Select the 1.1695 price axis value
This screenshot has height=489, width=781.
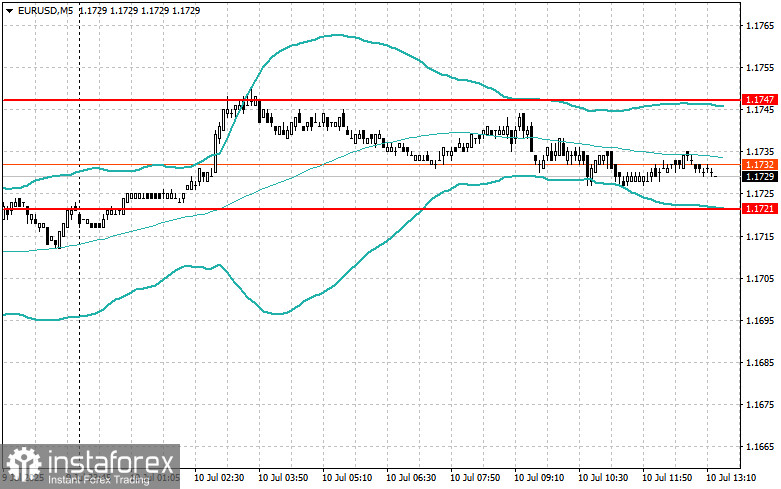click(x=760, y=320)
